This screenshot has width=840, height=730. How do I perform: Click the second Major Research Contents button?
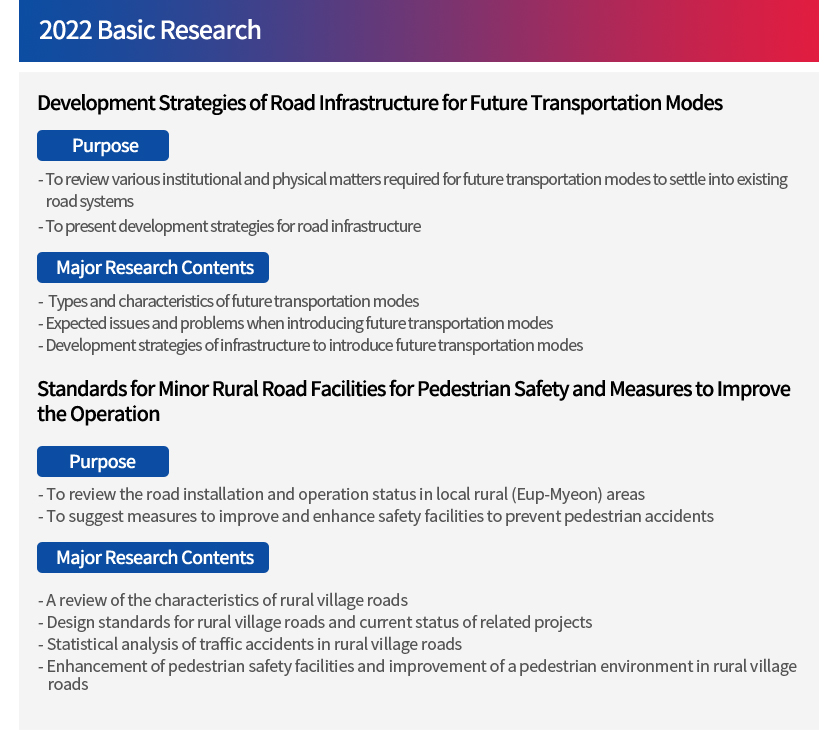[x=153, y=558]
